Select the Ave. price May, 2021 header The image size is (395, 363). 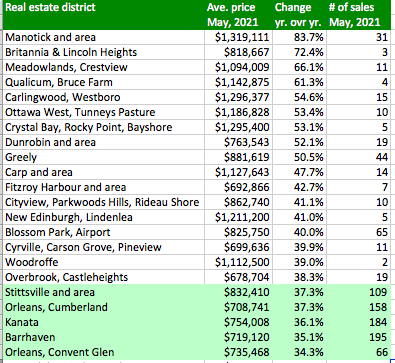(x=238, y=15)
